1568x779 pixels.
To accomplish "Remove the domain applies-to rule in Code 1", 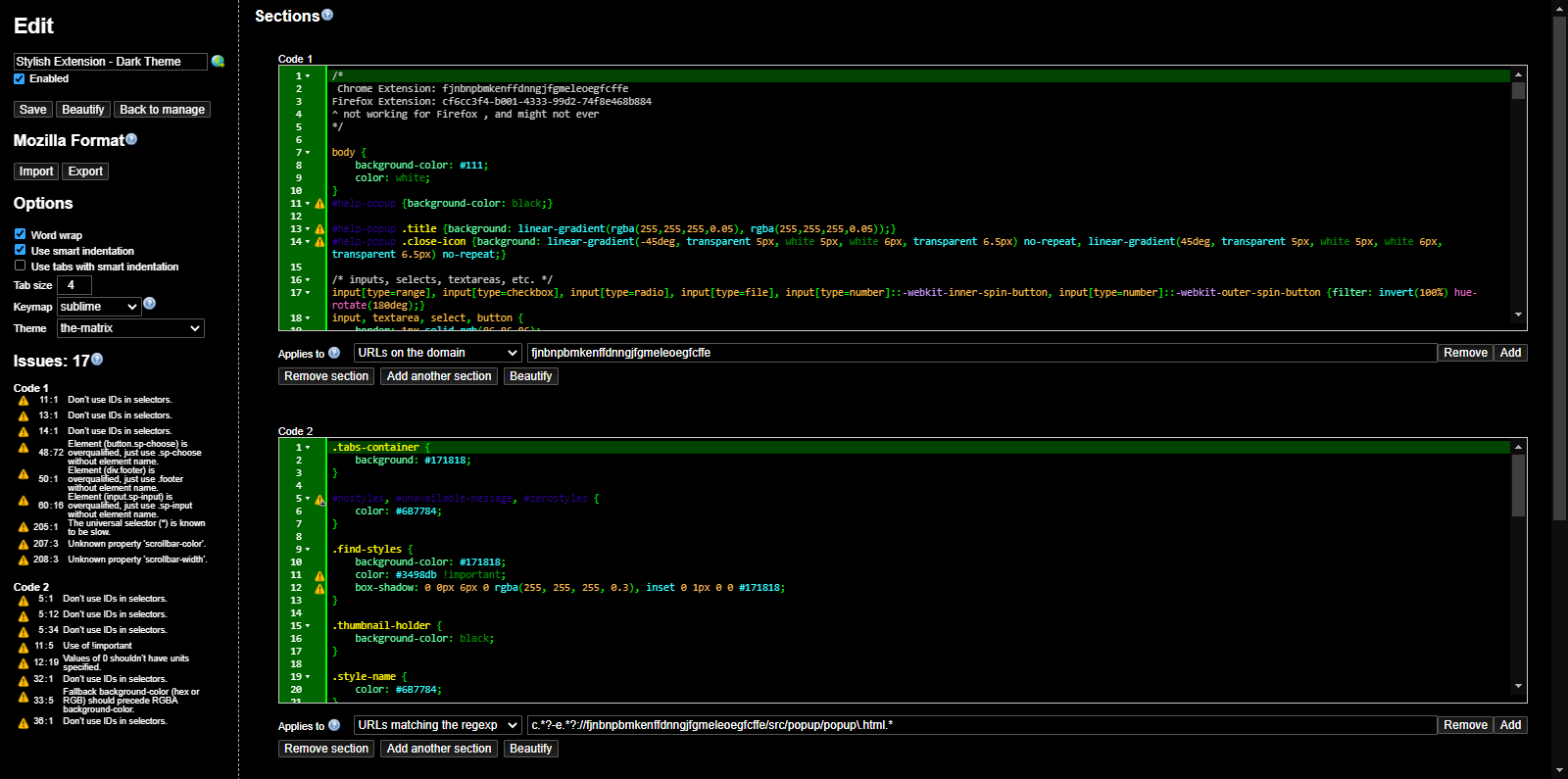I will 1465,353.
